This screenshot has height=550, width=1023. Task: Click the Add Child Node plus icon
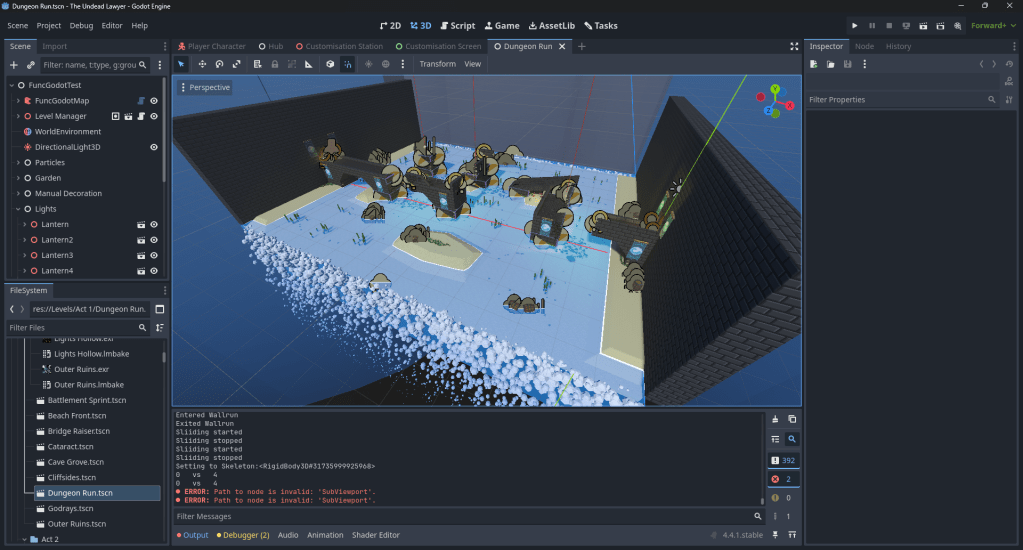[14, 64]
